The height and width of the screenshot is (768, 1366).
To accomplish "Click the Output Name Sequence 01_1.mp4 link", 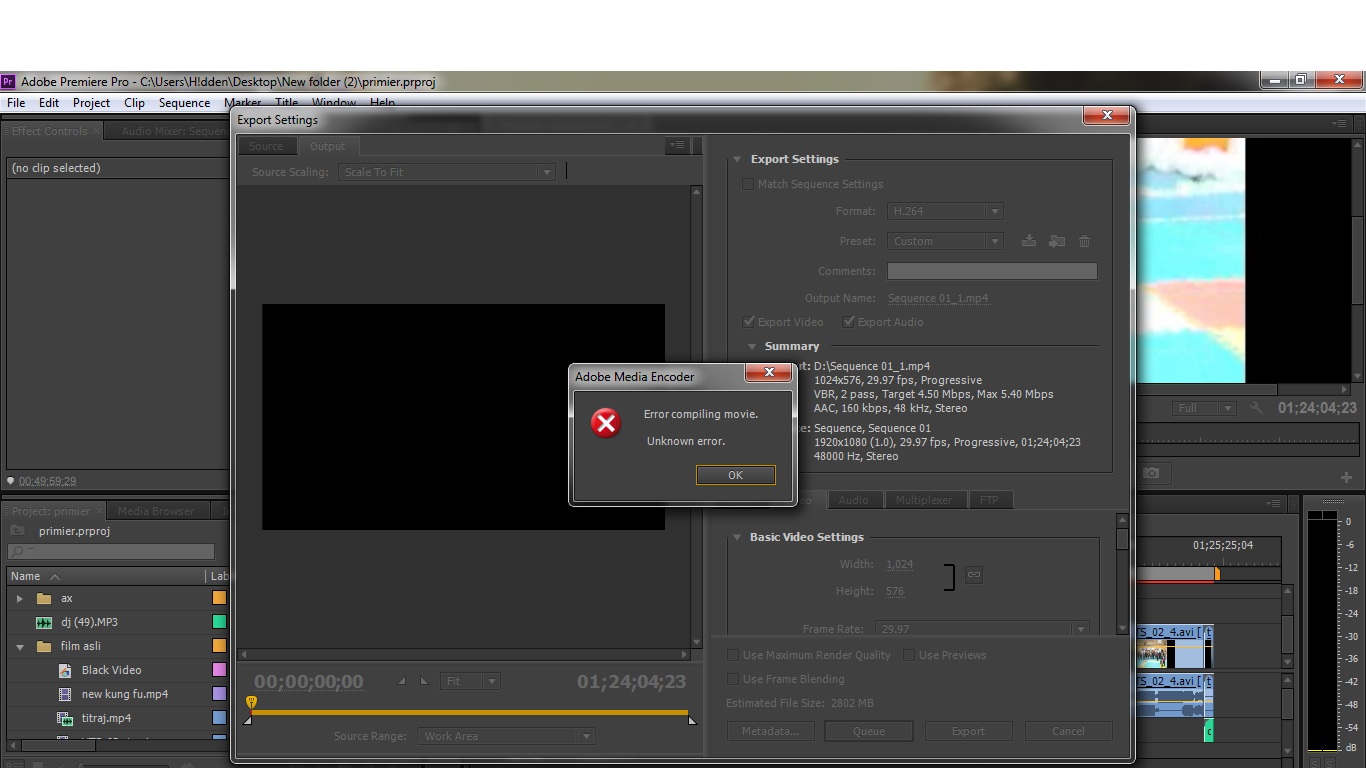I will click(x=938, y=298).
